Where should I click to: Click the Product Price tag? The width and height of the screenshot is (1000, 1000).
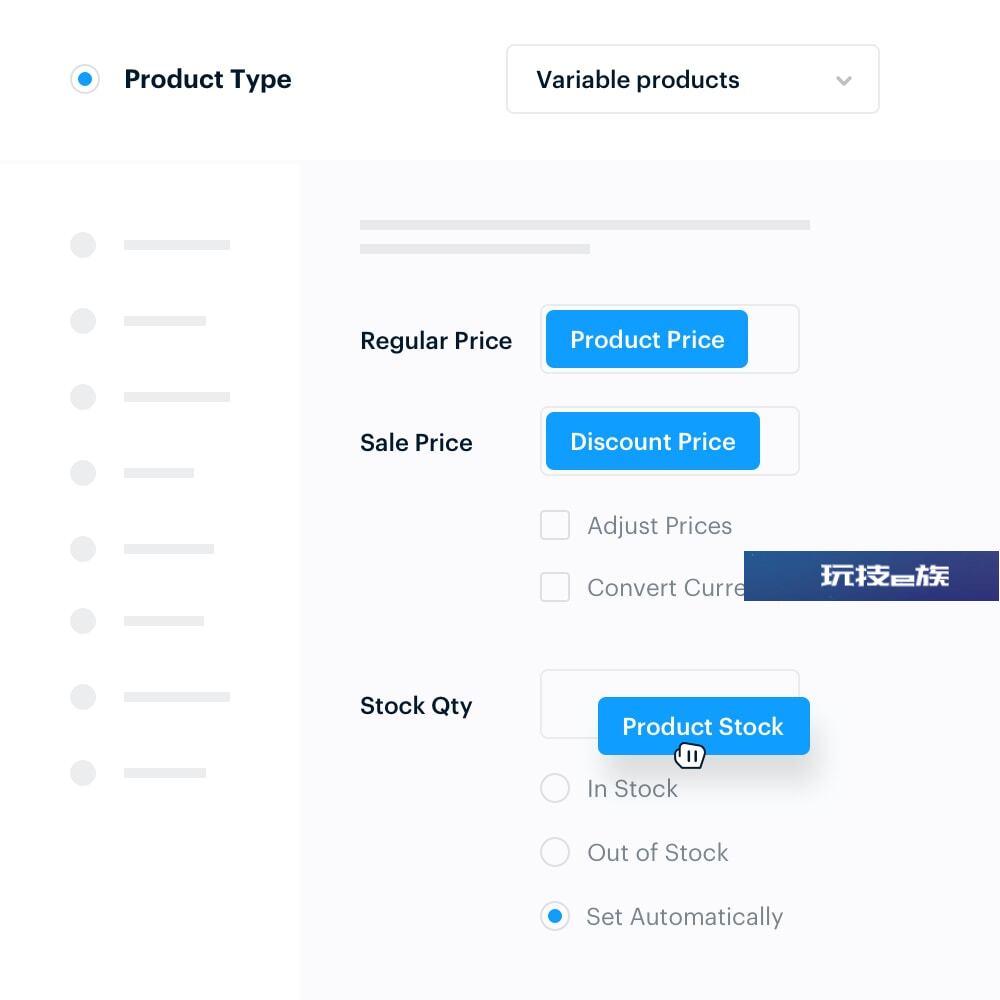647,339
